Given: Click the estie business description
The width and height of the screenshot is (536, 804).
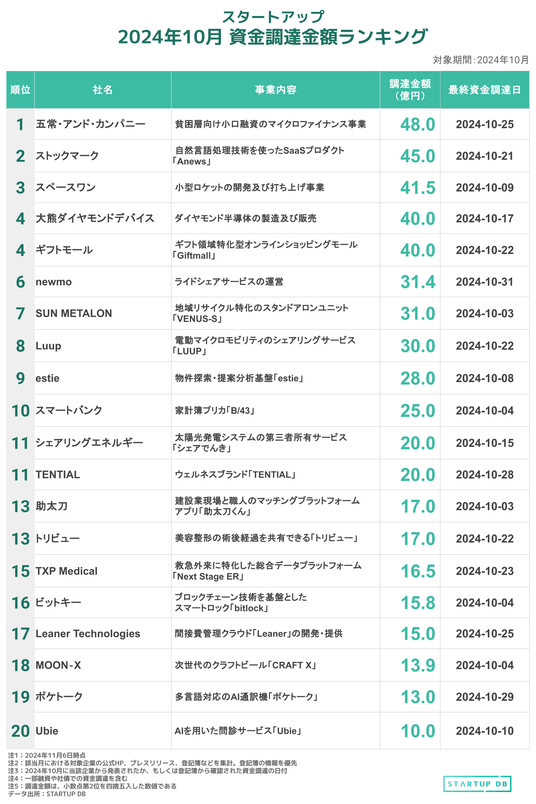Looking at the screenshot, I should point(239,378).
